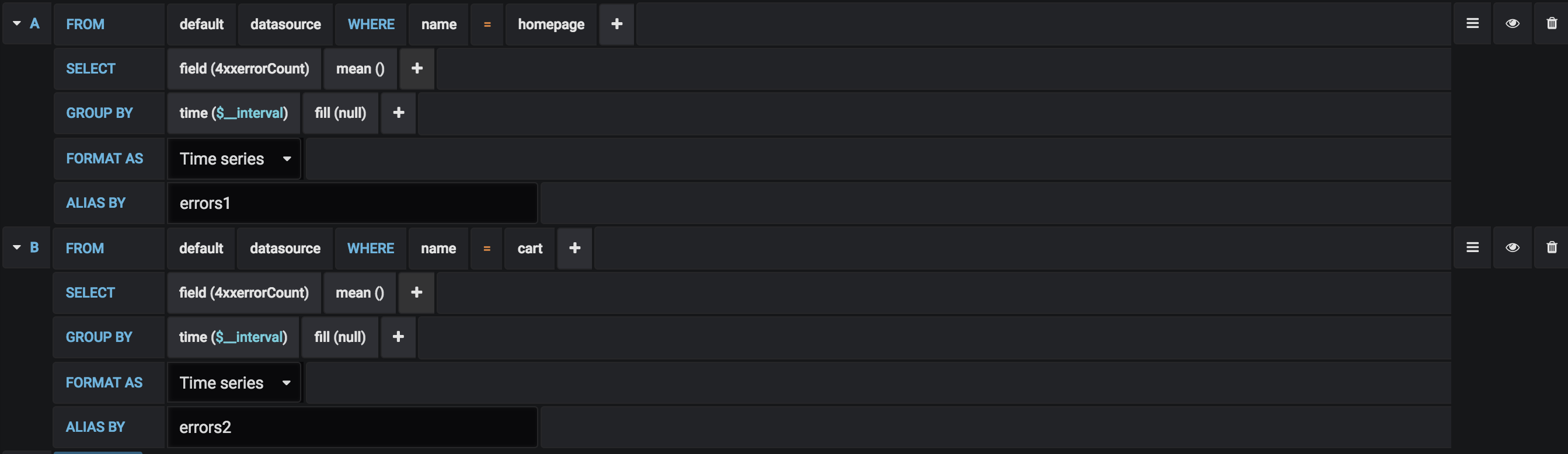Add a select function in query B
This screenshot has height=454, width=1568.
(x=416, y=292)
